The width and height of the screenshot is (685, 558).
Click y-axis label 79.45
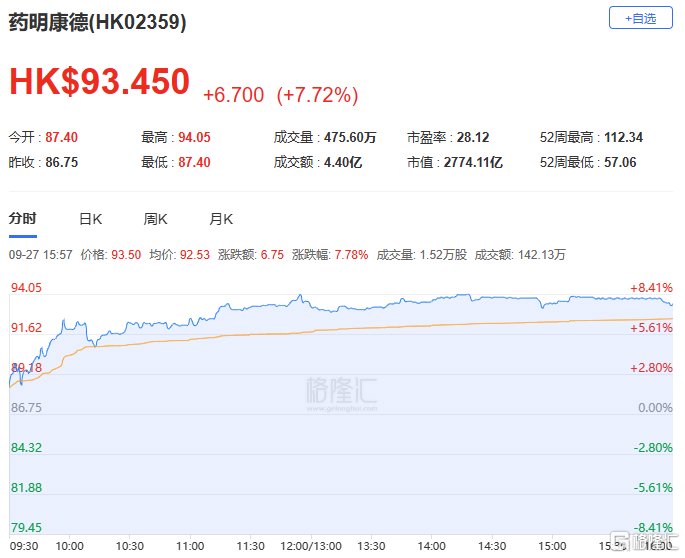click(x=26, y=527)
